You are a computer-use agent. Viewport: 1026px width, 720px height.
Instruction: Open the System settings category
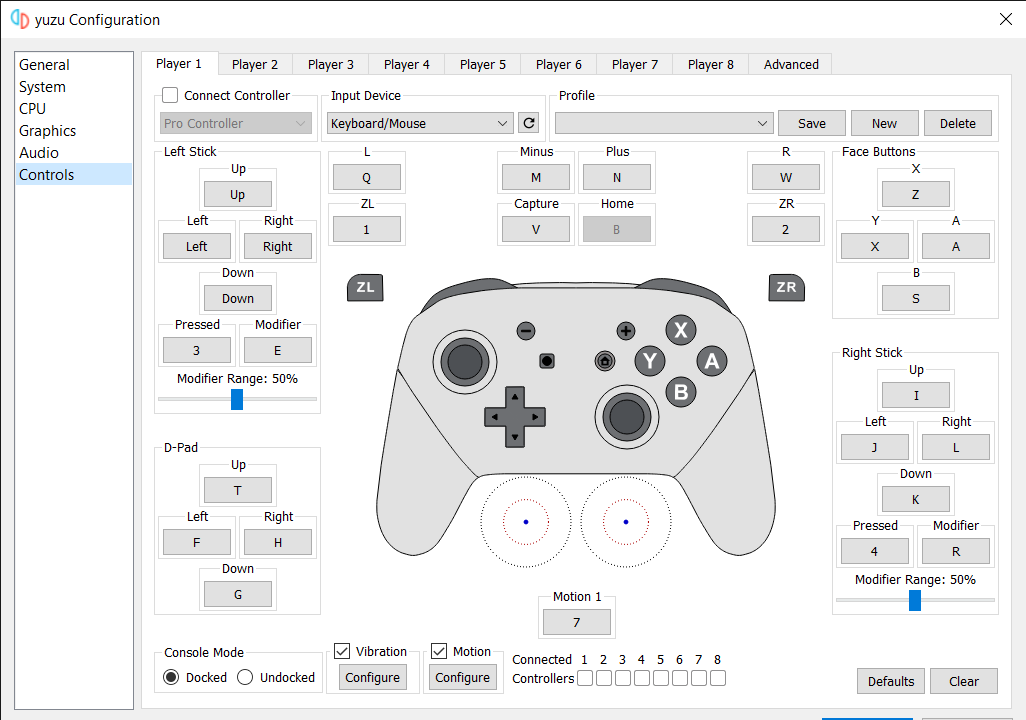pos(73,86)
